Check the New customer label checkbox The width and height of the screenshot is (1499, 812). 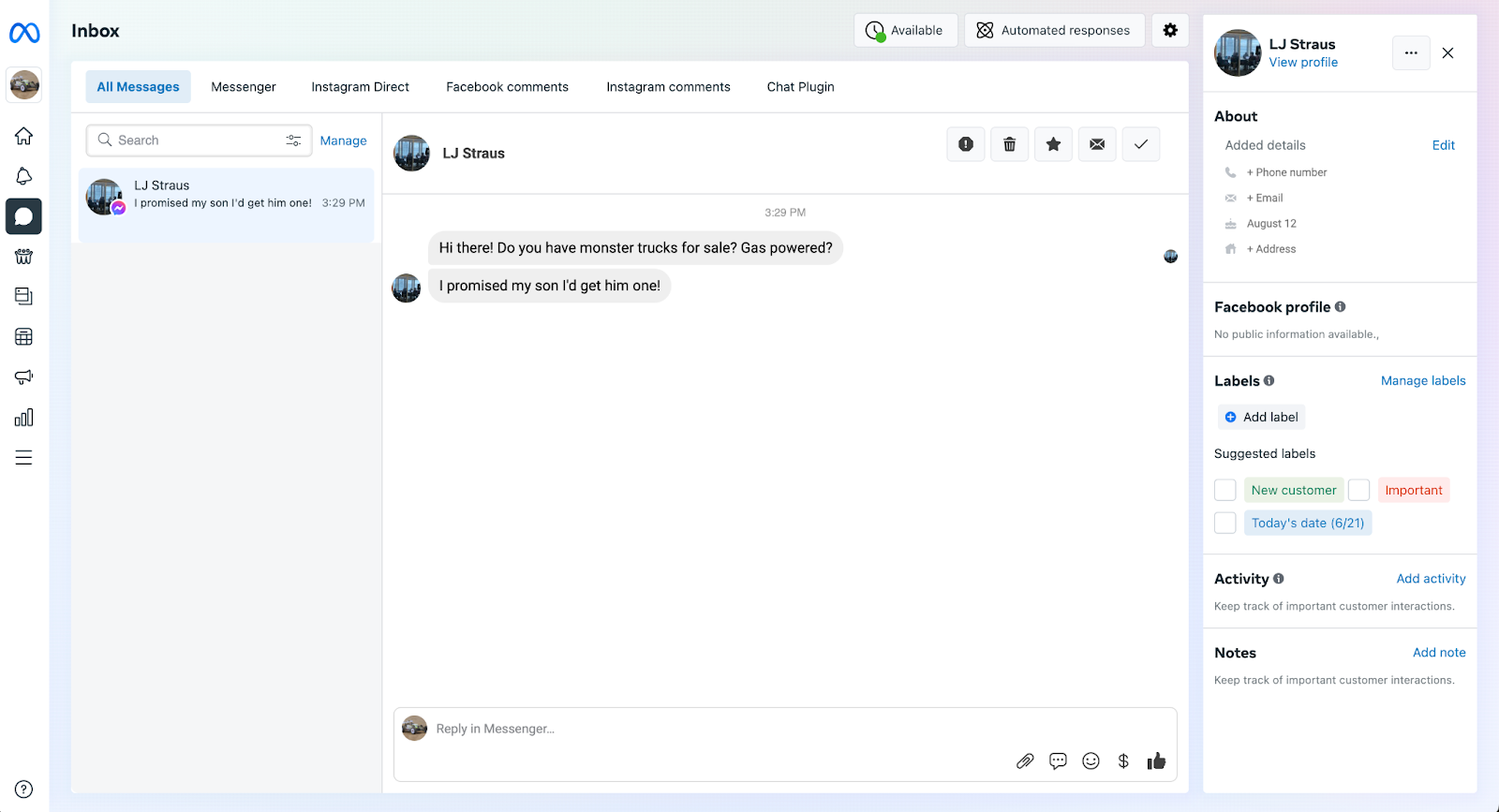[1225, 490]
